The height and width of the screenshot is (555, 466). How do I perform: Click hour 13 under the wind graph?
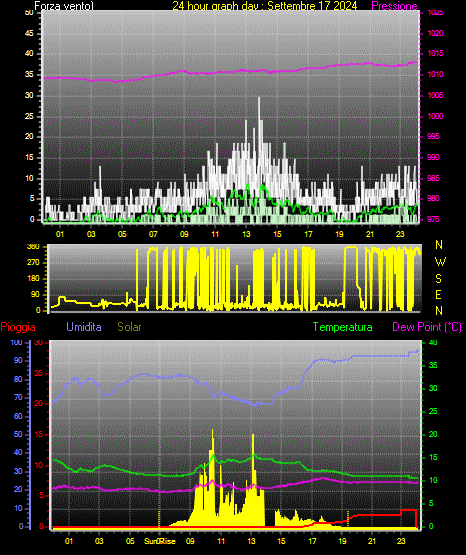(246, 234)
